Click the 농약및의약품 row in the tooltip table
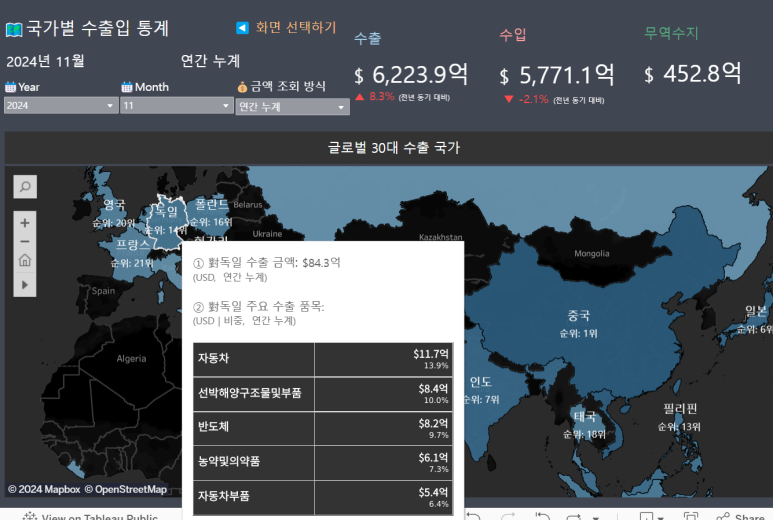 tap(323, 463)
